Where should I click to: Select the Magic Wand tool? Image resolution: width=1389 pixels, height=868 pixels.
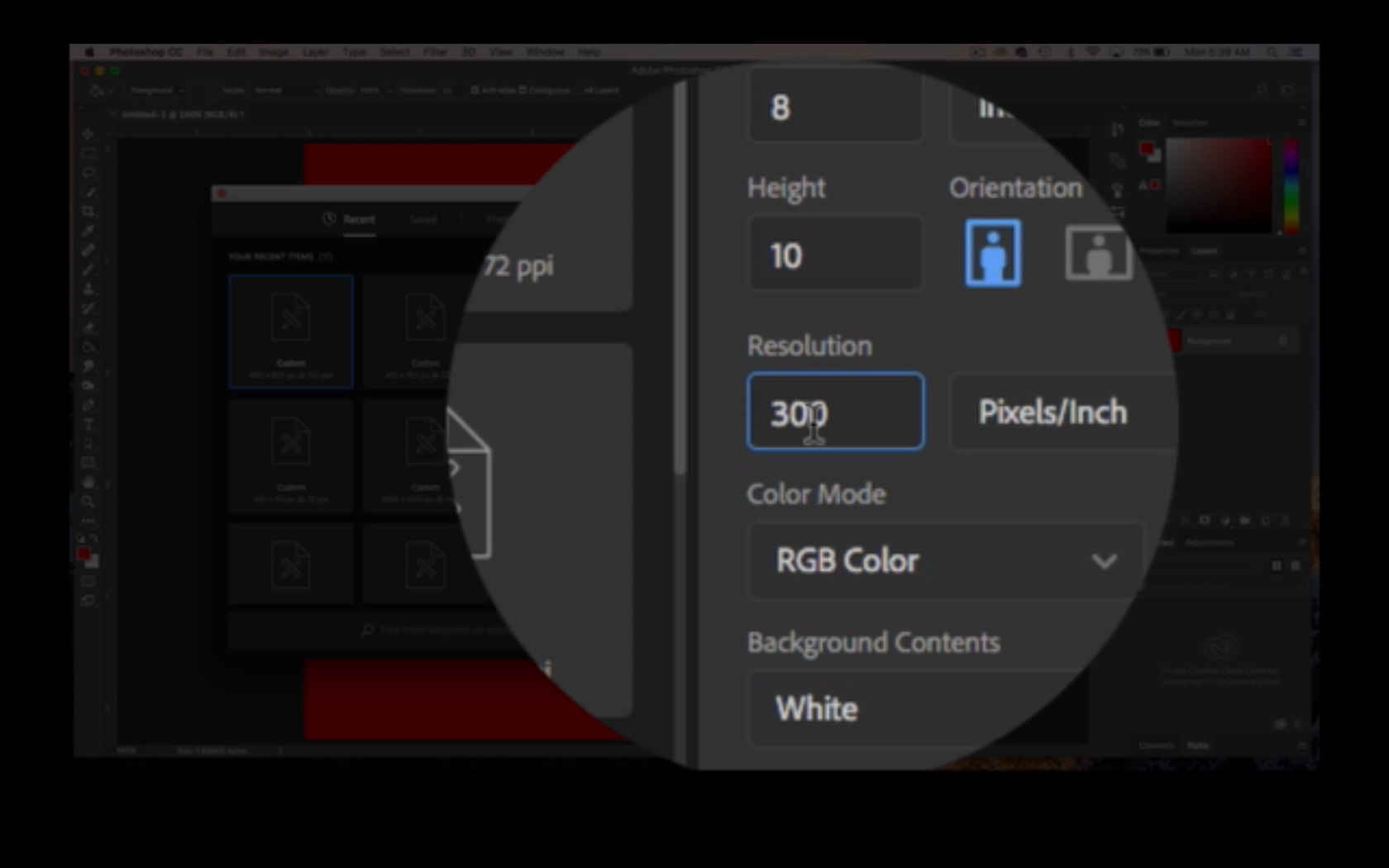(x=88, y=193)
